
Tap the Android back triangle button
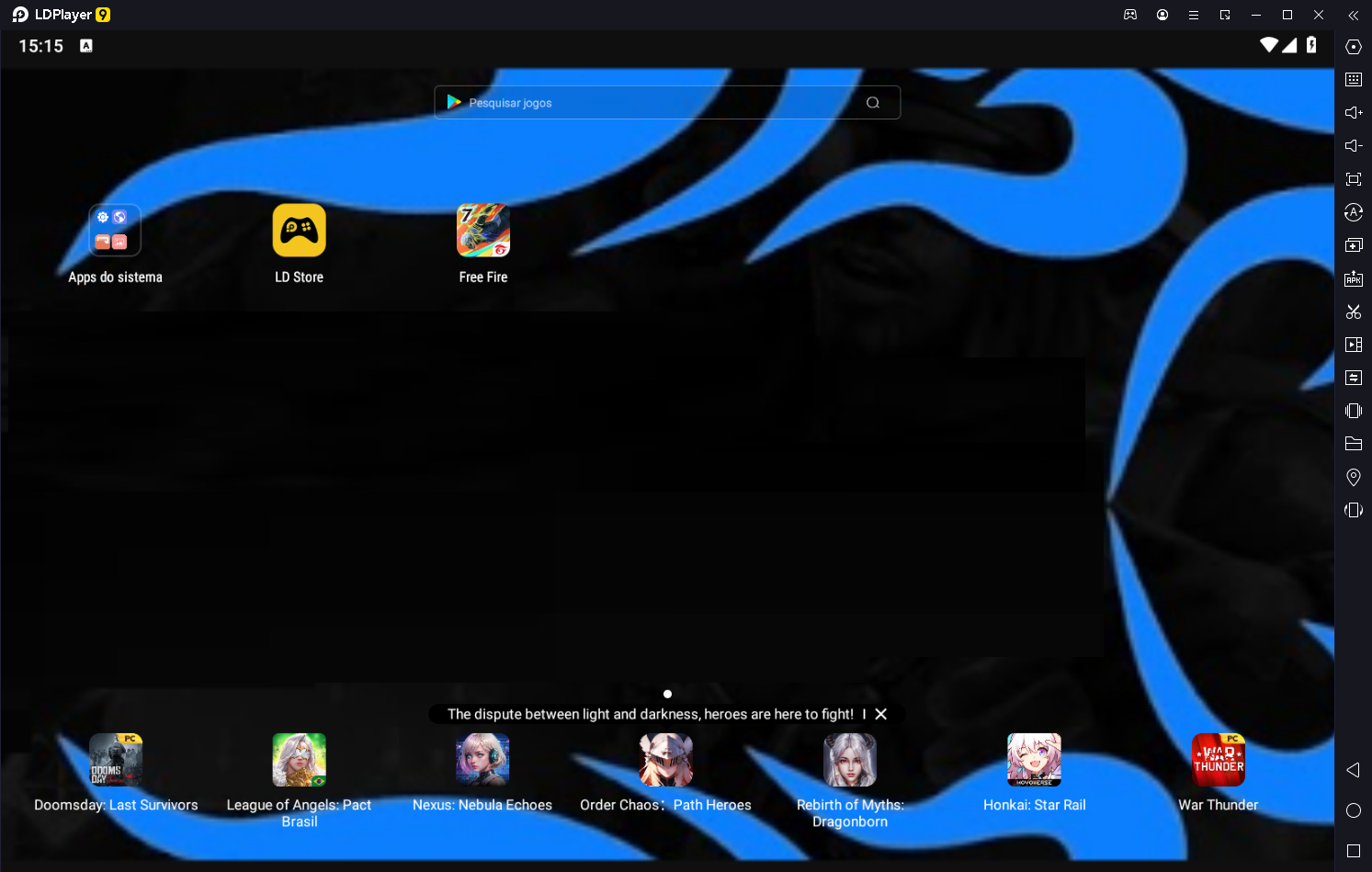pos(1354,770)
